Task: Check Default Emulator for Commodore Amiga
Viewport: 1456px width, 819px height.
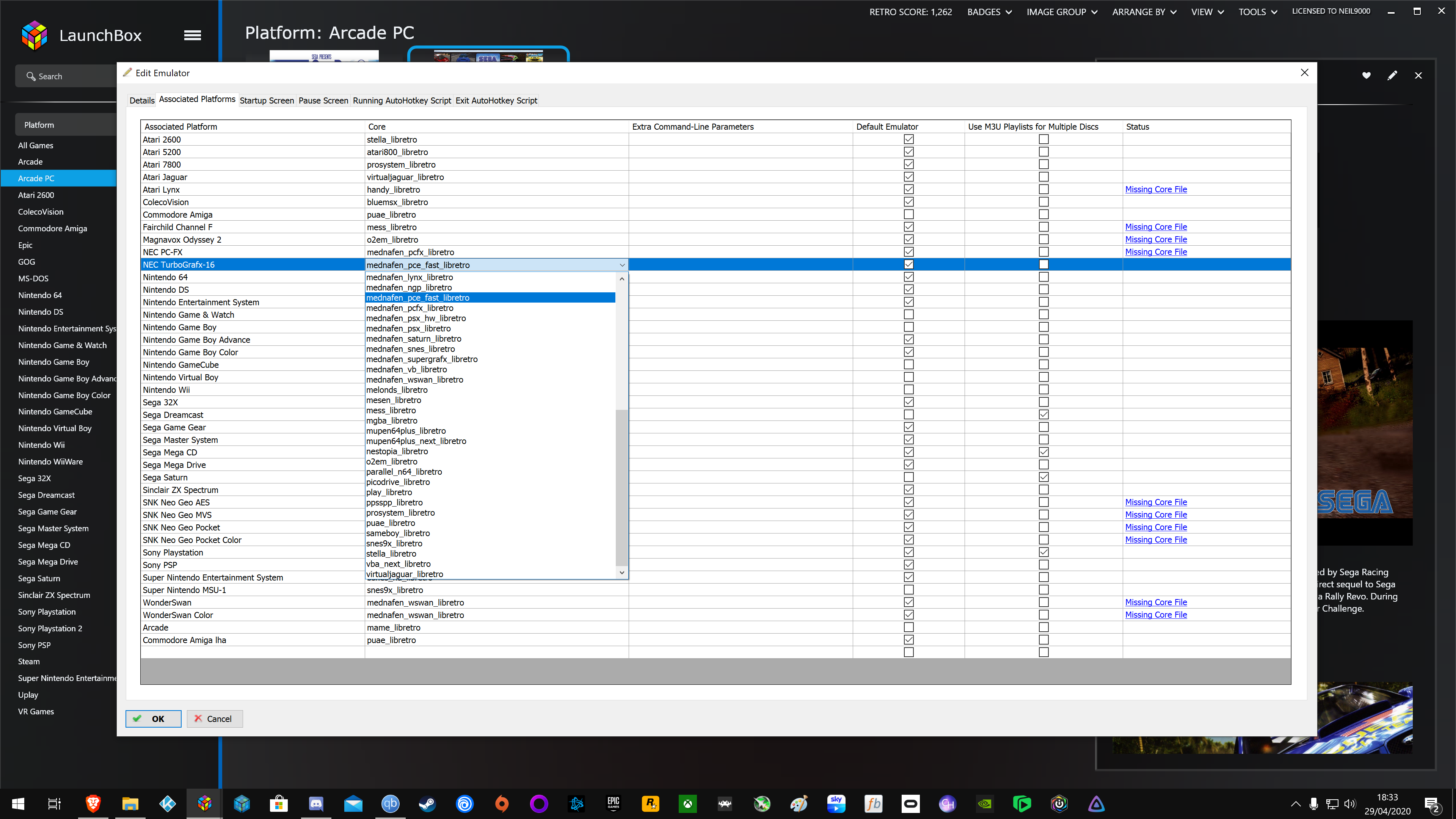Action: [908, 214]
